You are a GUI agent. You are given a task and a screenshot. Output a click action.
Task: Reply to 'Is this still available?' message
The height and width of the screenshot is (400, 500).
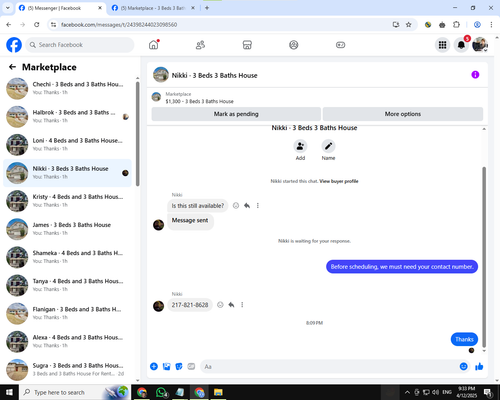[x=247, y=206]
